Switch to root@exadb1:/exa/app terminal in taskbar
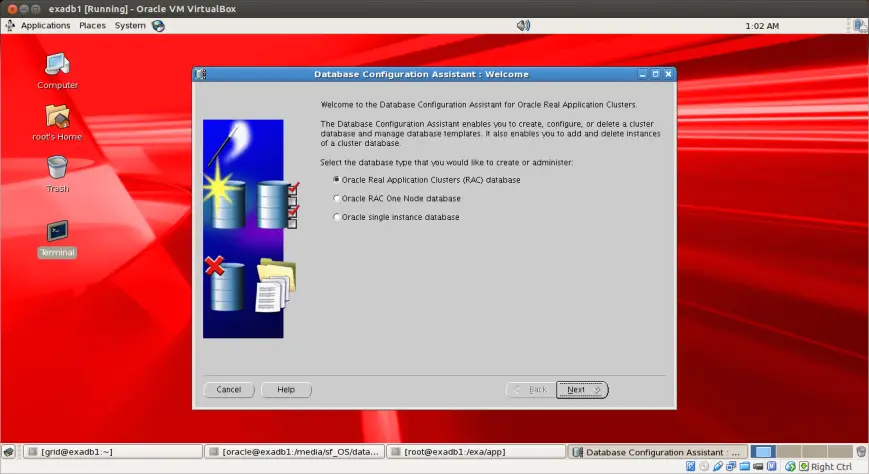Viewport: 869px width, 474px height. click(x=476, y=452)
